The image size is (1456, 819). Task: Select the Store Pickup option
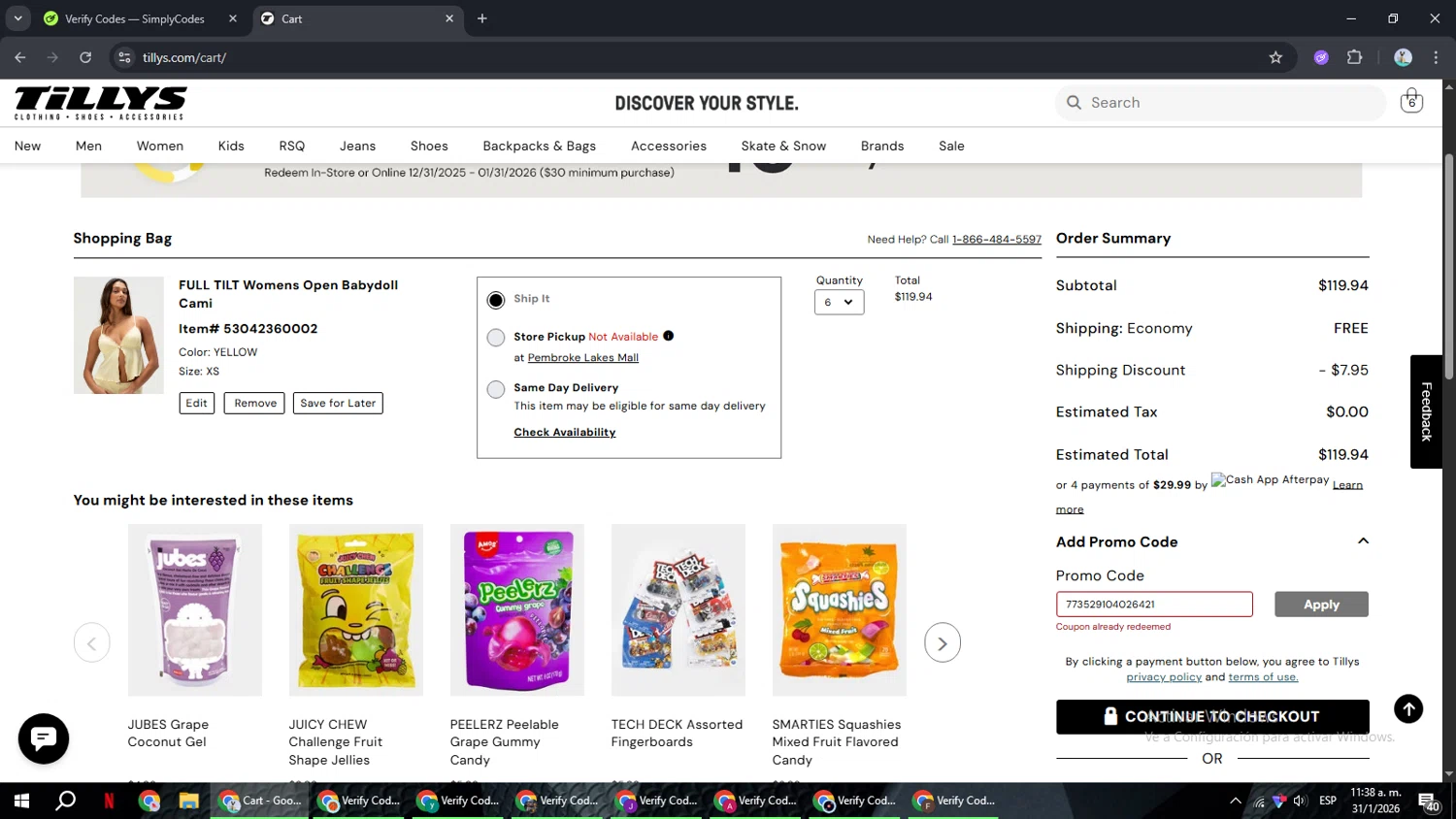(496, 338)
